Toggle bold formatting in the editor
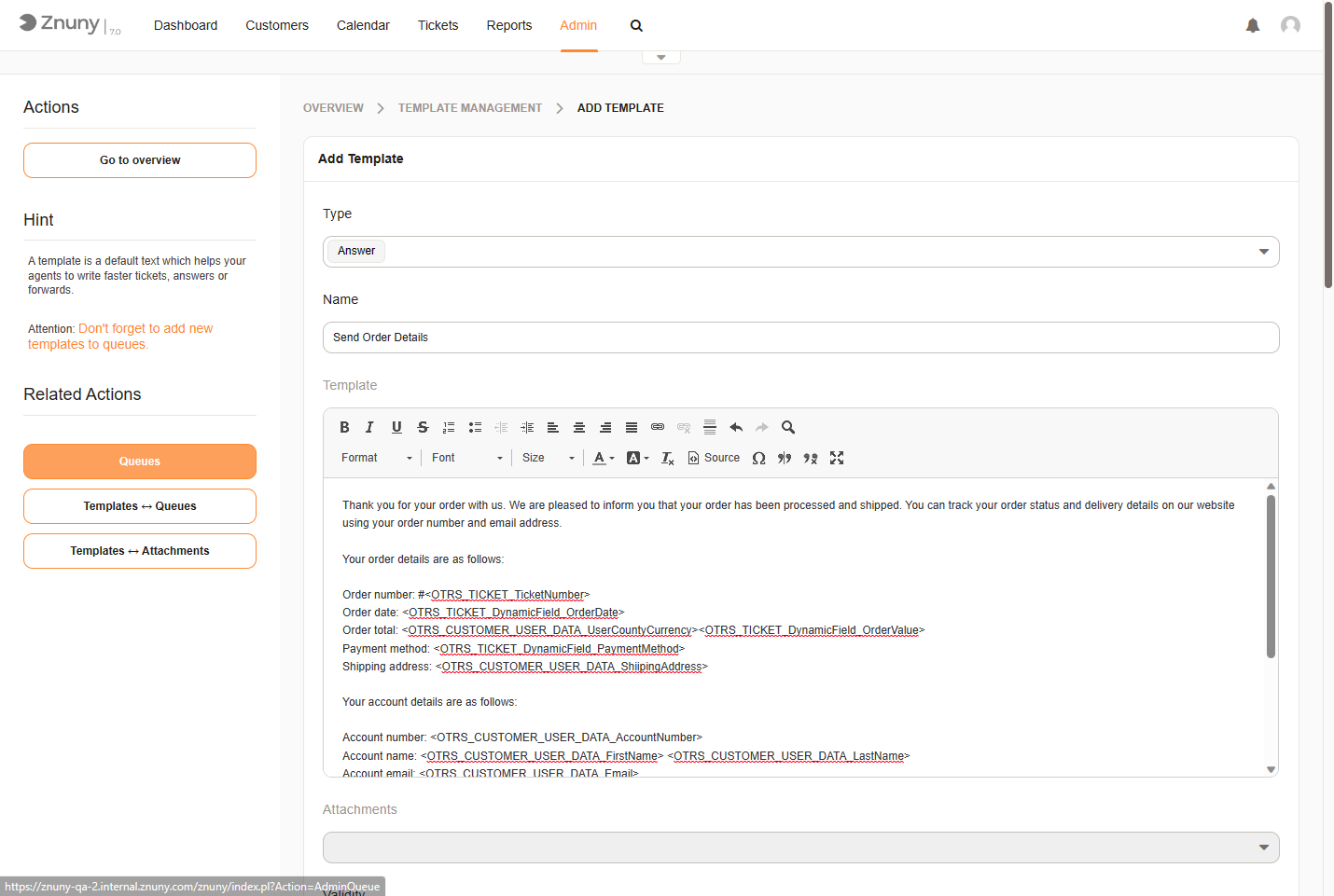The height and width of the screenshot is (896, 1334). coord(344,427)
